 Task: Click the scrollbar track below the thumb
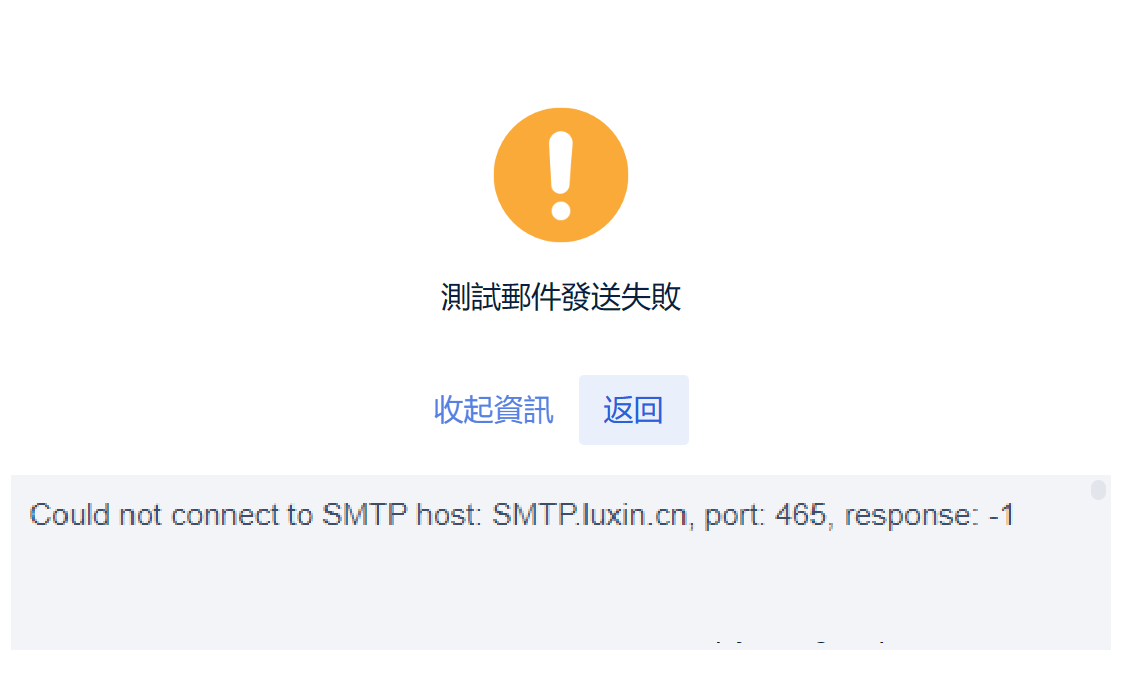tap(1098, 580)
